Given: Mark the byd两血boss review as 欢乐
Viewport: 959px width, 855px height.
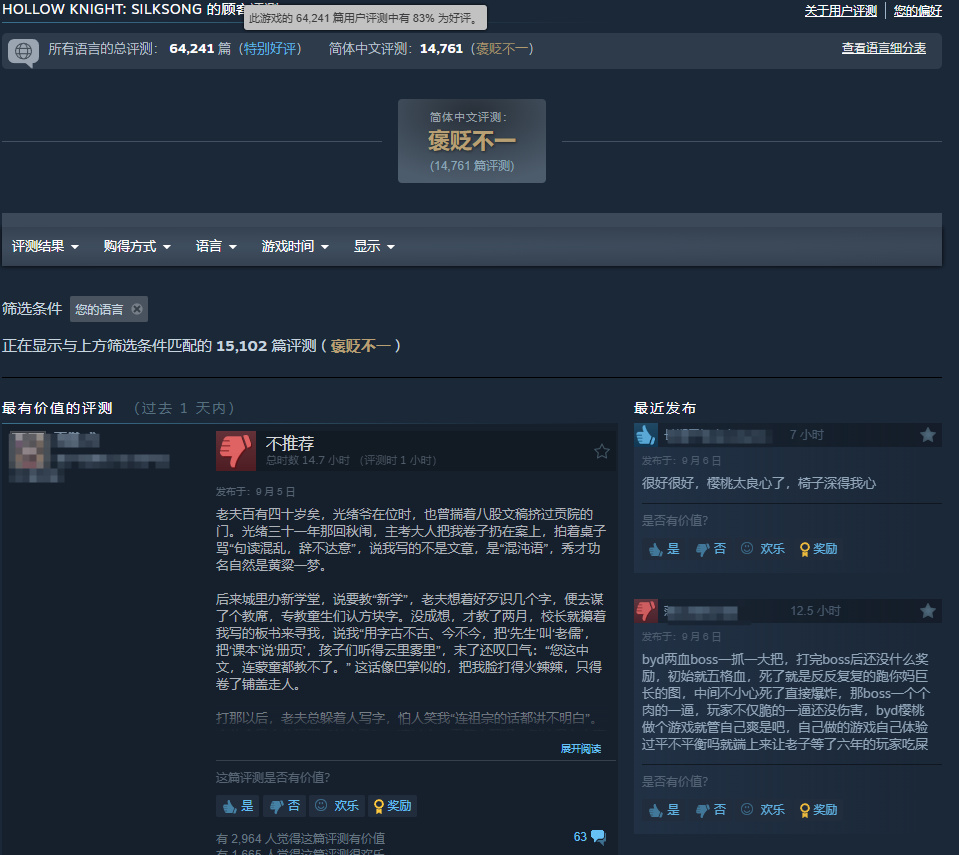Looking at the screenshot, I should [x=763, y=810].
